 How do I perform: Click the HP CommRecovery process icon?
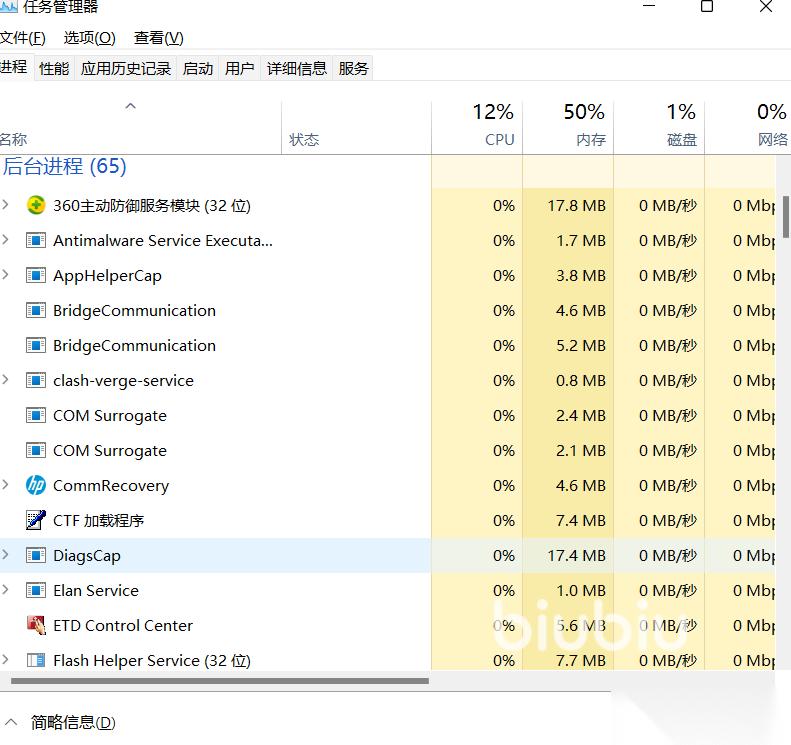(x=36, y=486)
